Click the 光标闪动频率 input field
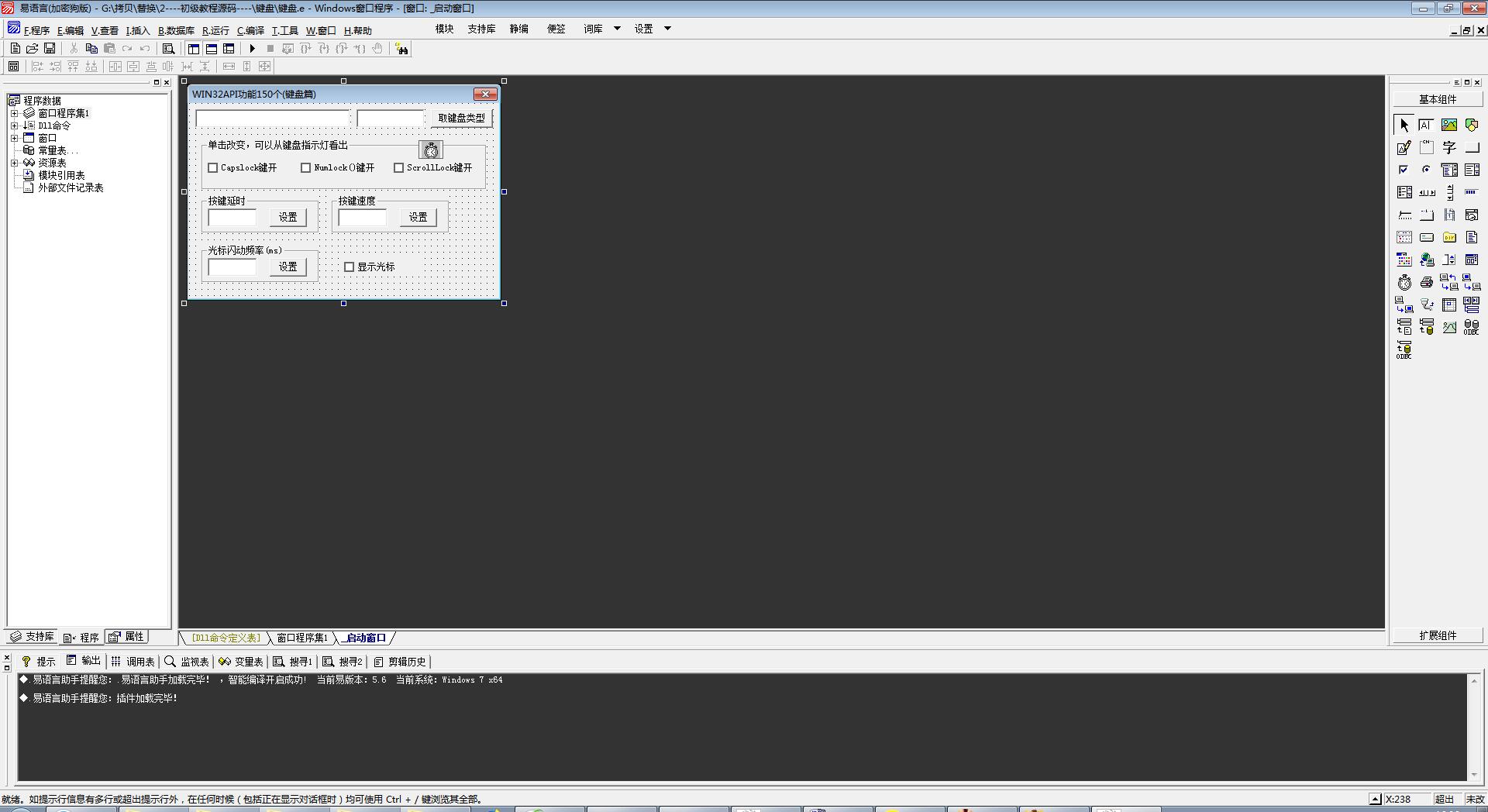The width and height of the screenshot is (1488, 812). click(232, 267)
